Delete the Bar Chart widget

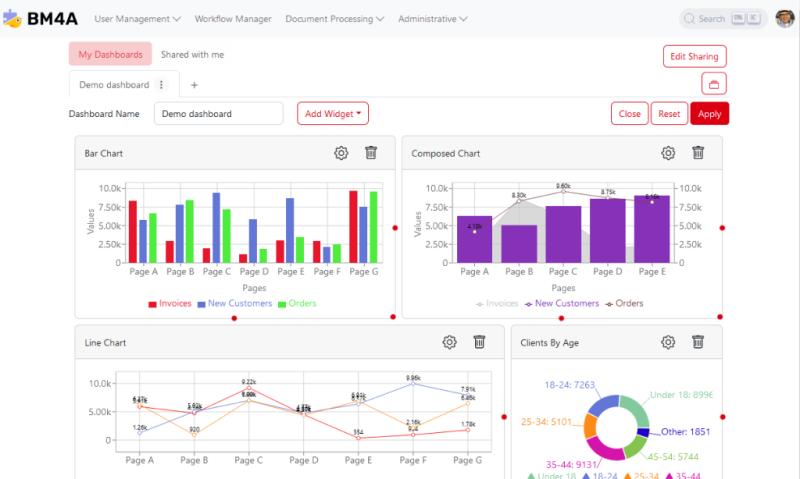[371, 153]
